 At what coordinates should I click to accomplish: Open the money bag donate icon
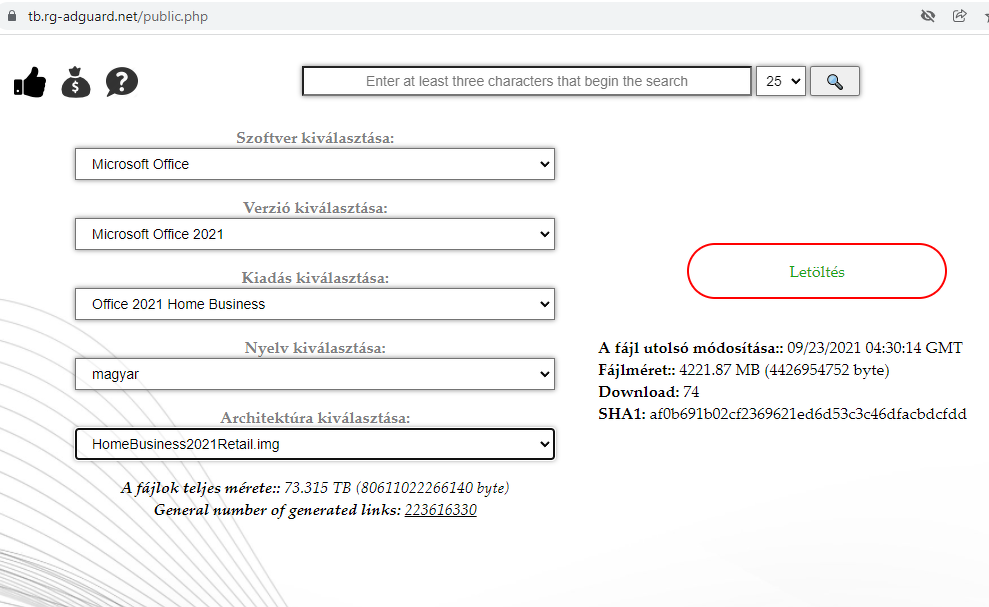pos(76,82)
